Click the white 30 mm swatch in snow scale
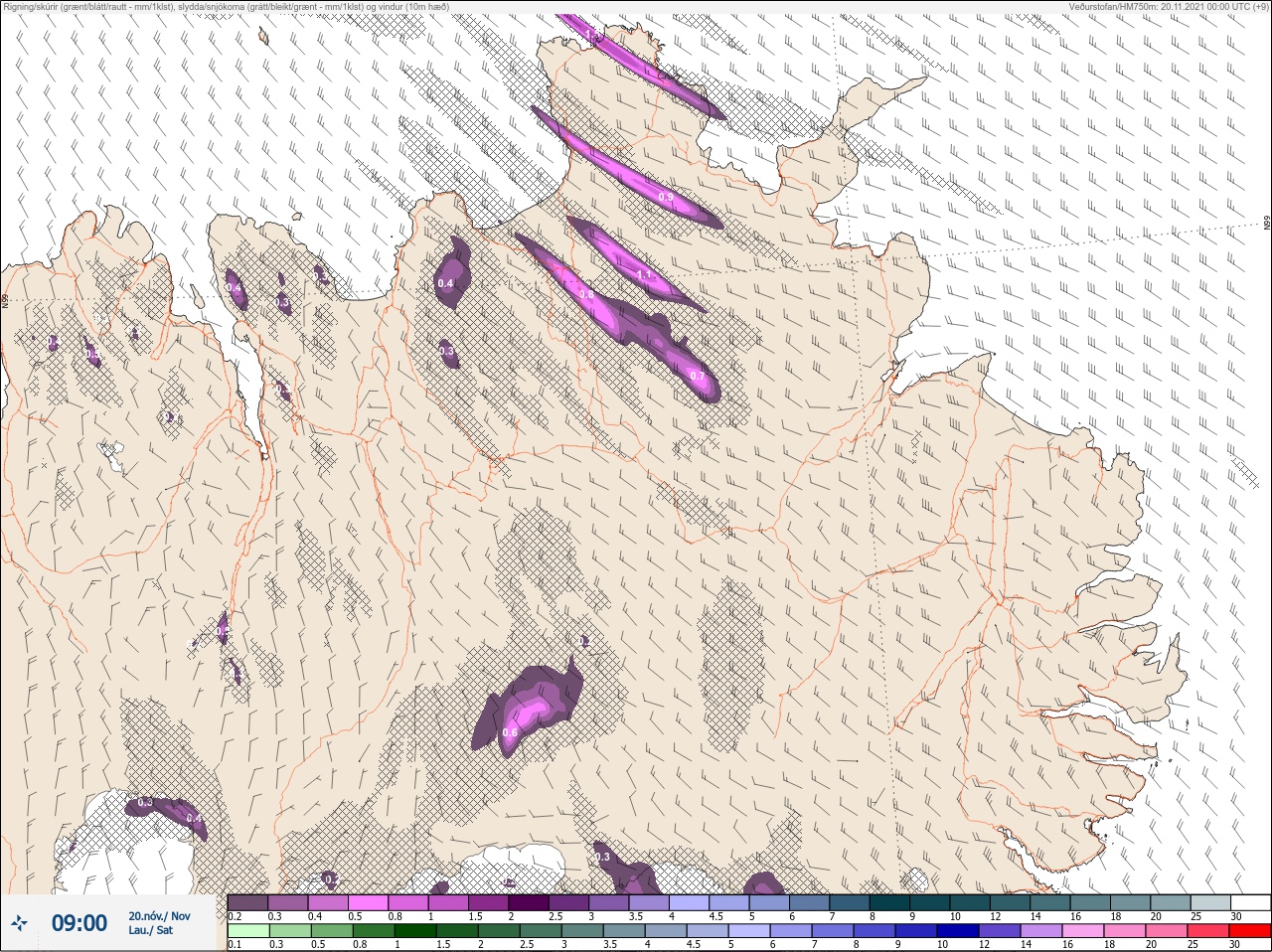 coord(1249,902)
